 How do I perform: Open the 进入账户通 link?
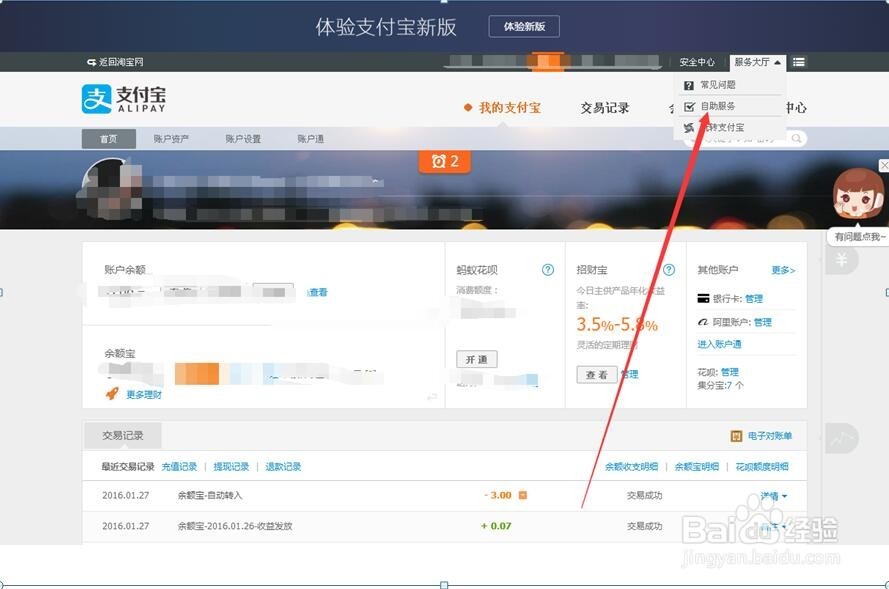(x=719, y=344)
